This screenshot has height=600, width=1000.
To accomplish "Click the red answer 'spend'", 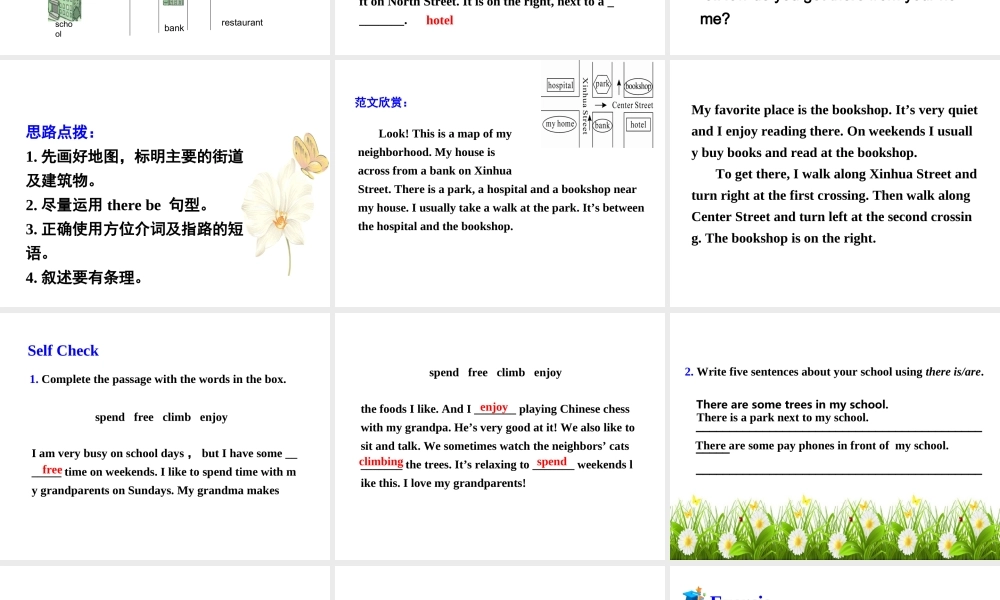I will click(552, 462).
